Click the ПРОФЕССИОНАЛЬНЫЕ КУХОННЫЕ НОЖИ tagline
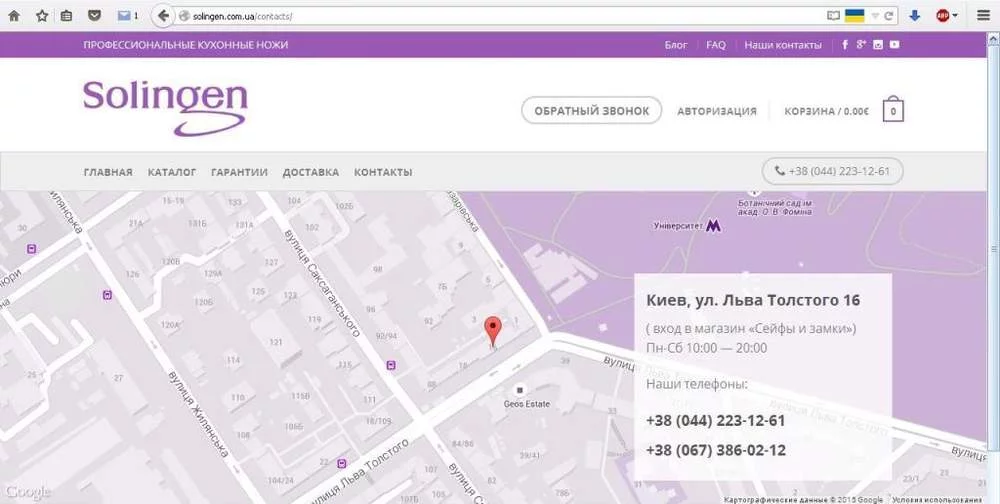Image resolution: width=1000 pixels, height=504 pixels. [x=186, y=45]
